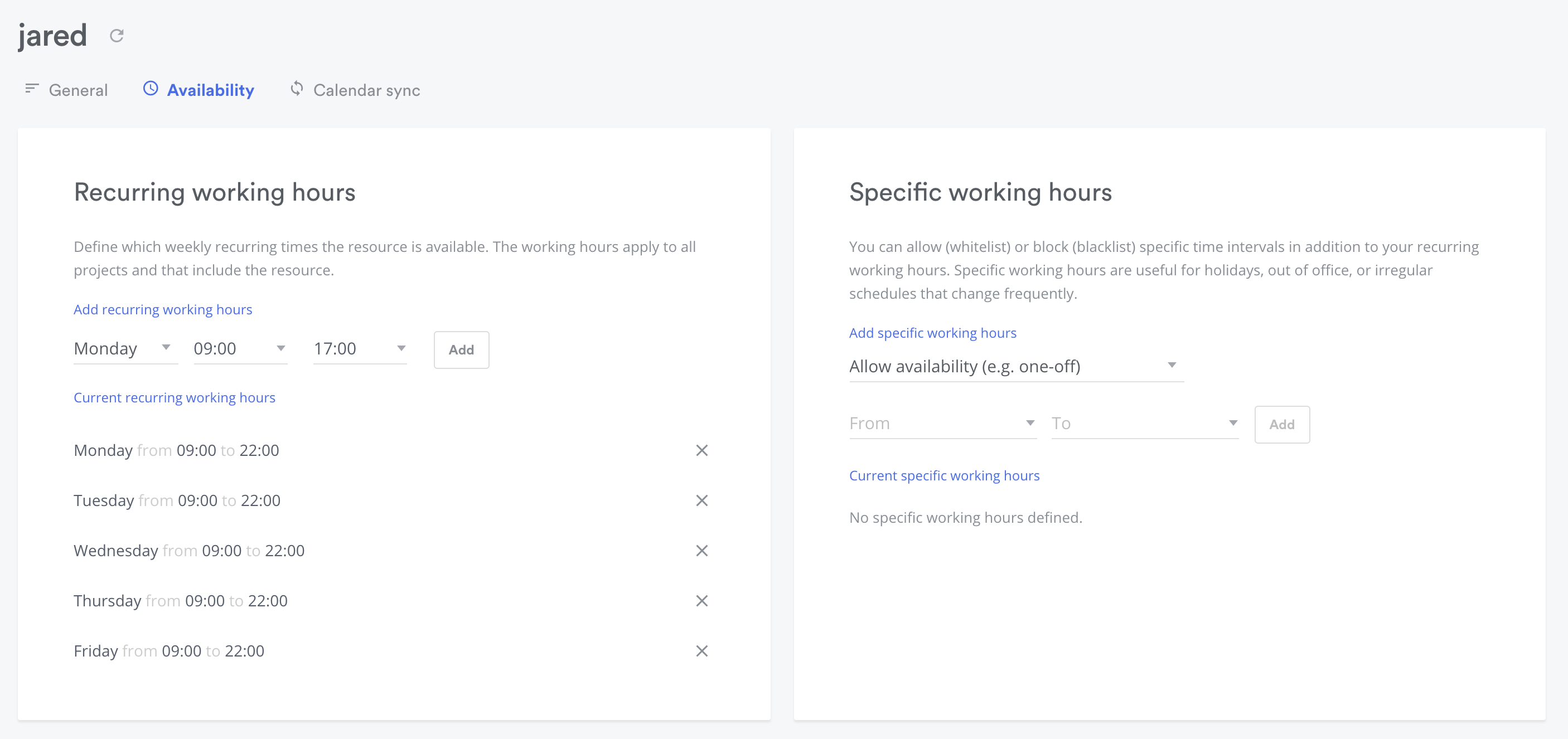The width and height of the screenshot is (1568, 739).
Task: Remove Friday recurring working hours entry
Action: [701, 651]
